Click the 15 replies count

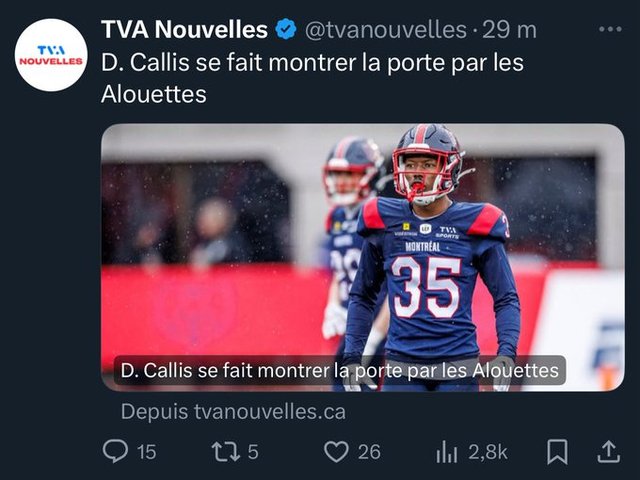146,452
